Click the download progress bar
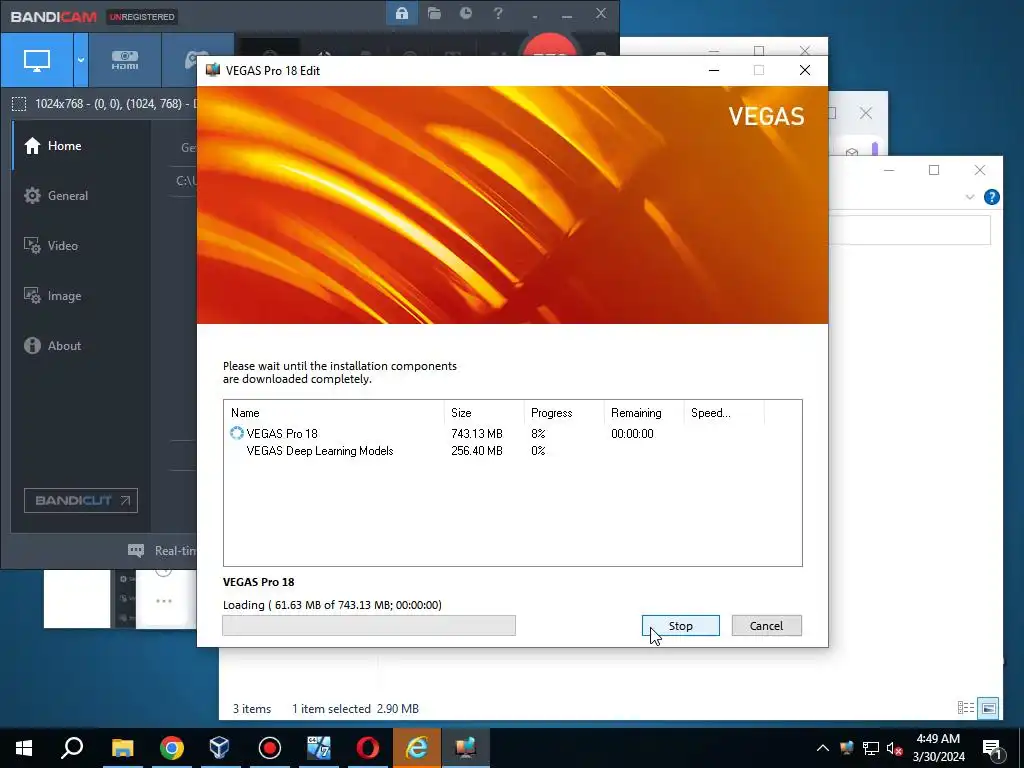This screenshot has height=768, width=1024. pyautogui.click(x=369, y=626)
